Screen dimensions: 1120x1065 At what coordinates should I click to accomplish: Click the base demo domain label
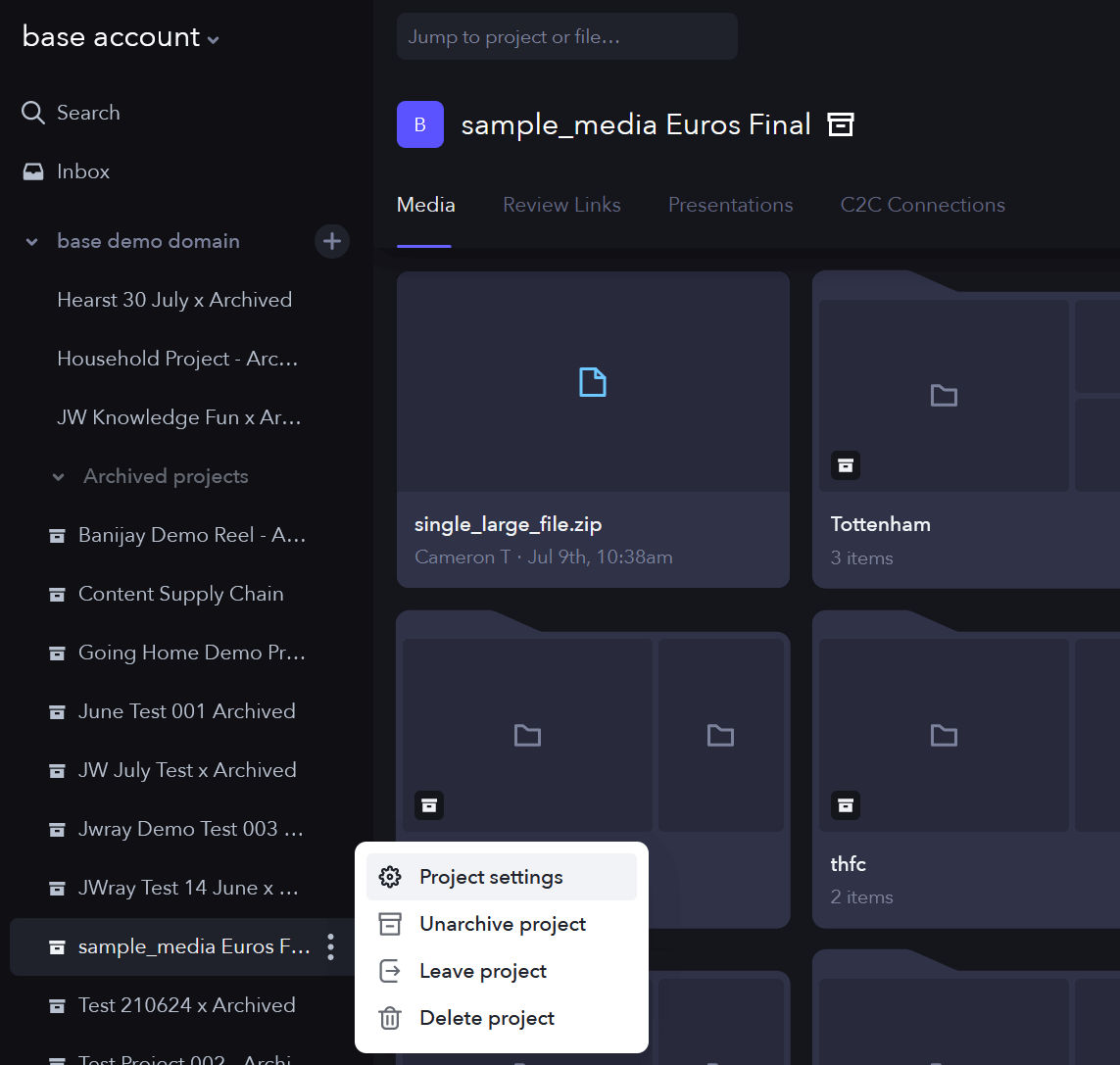tap(148, 241)
